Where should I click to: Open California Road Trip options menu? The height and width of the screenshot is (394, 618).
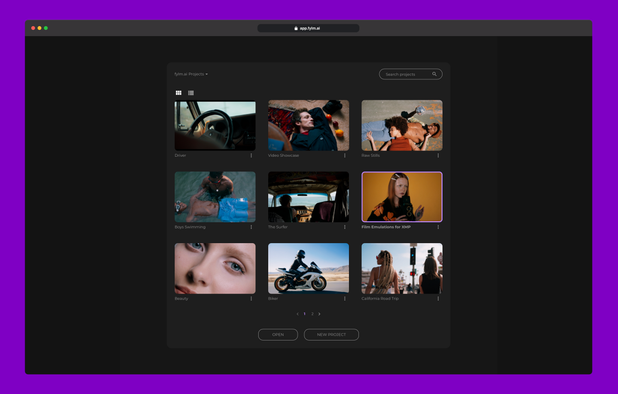click(x=438, y=299)
